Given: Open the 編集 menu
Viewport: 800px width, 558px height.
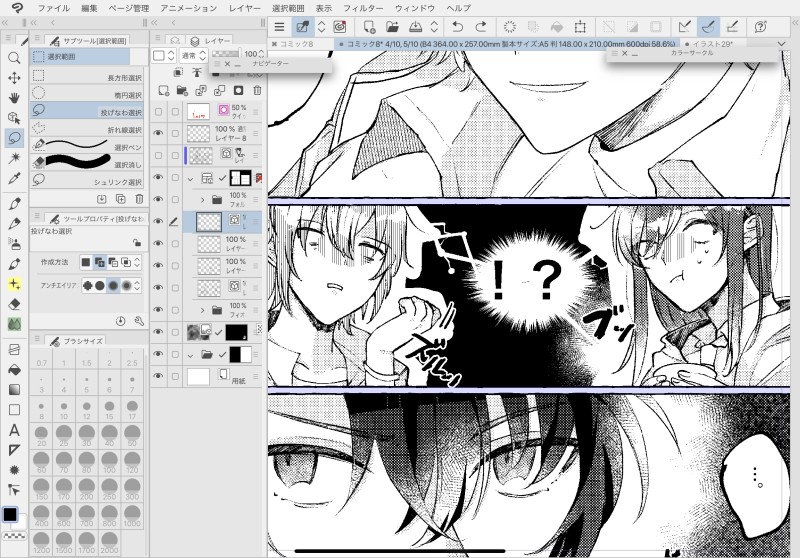Looking at the screenshot, I should 89,8.
